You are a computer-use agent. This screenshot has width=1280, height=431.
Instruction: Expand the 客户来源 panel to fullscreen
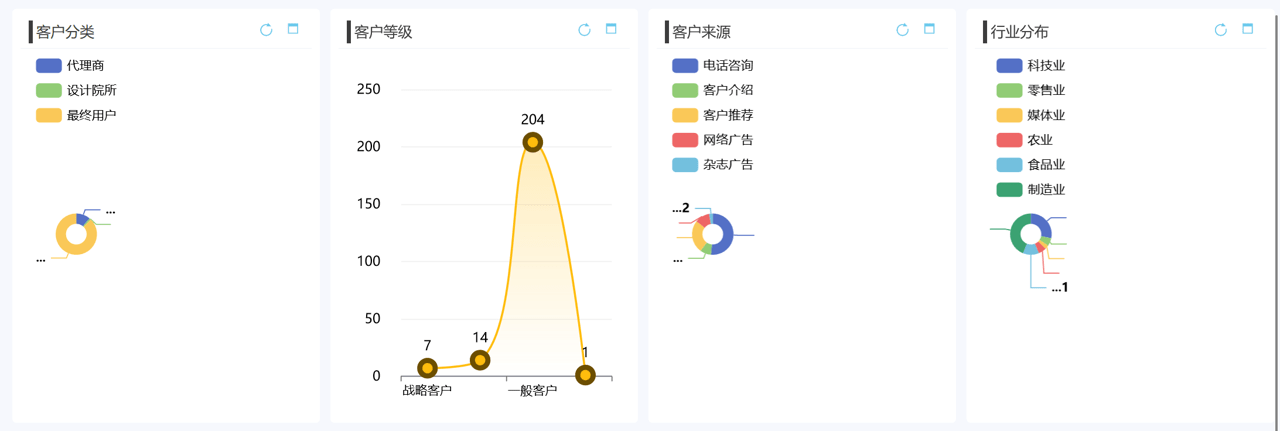pyautogui.click(x=929, y=29)
